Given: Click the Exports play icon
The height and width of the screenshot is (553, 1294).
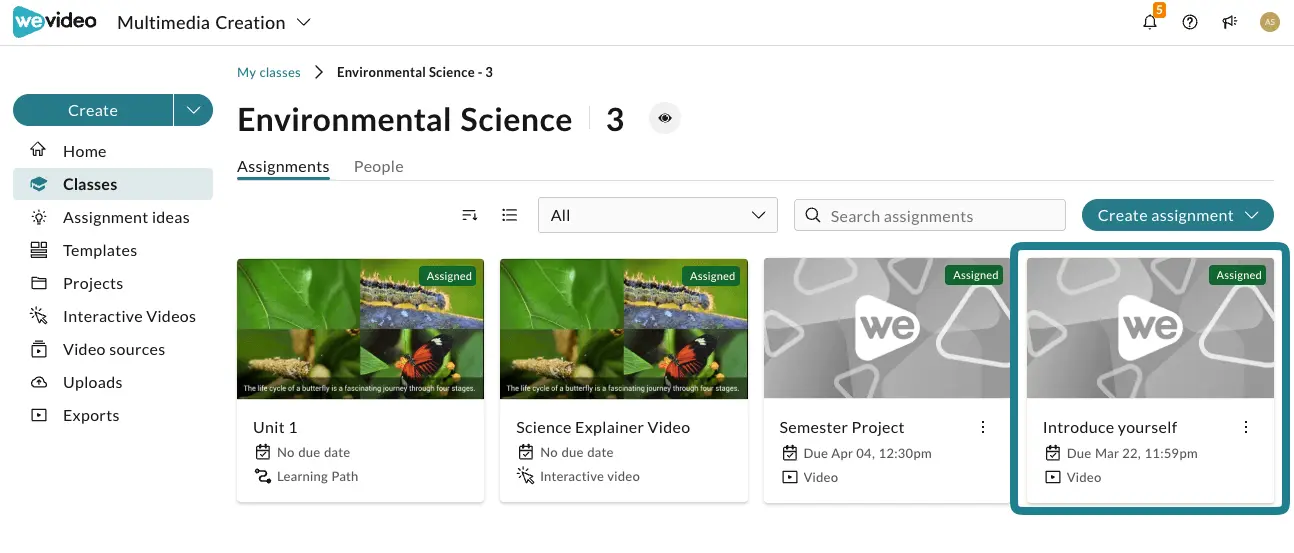Looking at the screenshot, I should pyautogui.click(x=39, y=415).
